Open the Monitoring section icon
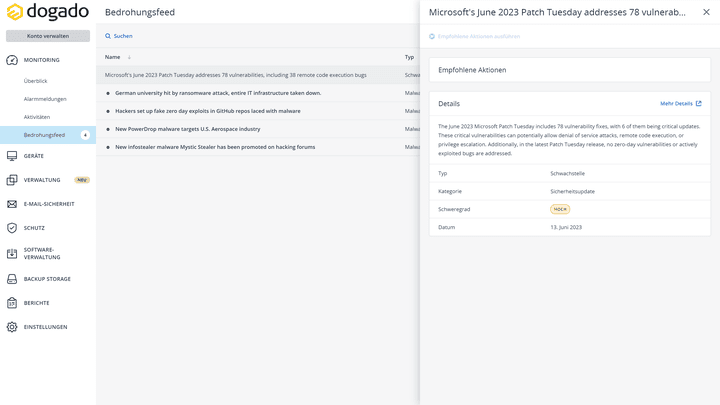Viewport: 720px width, 405px height. pos(12,60)
